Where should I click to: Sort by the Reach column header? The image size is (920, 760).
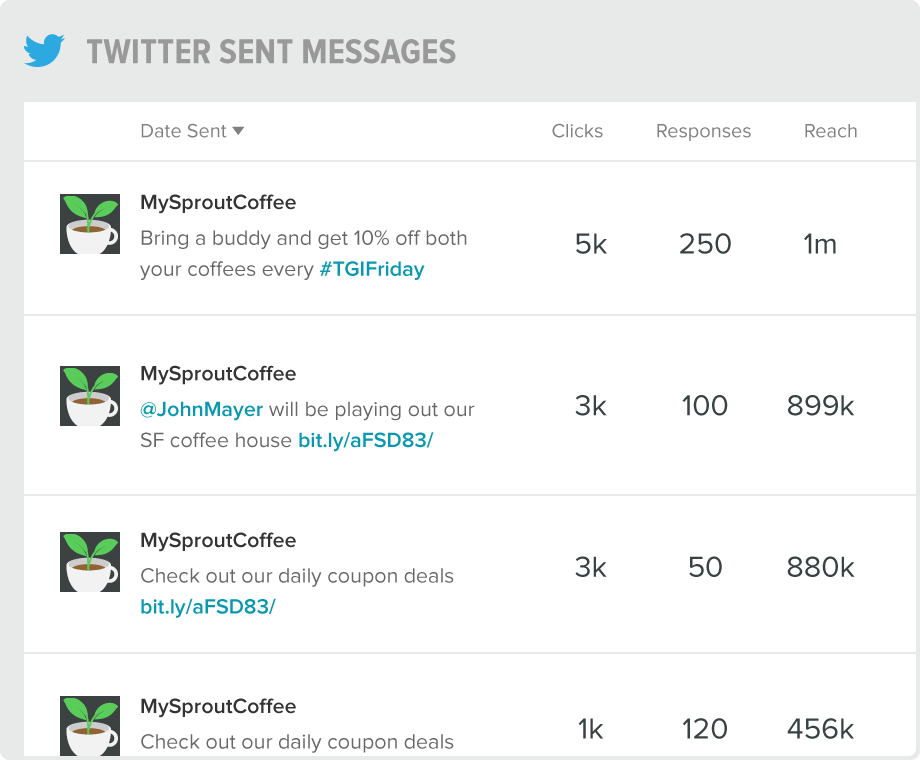[831, 131]
